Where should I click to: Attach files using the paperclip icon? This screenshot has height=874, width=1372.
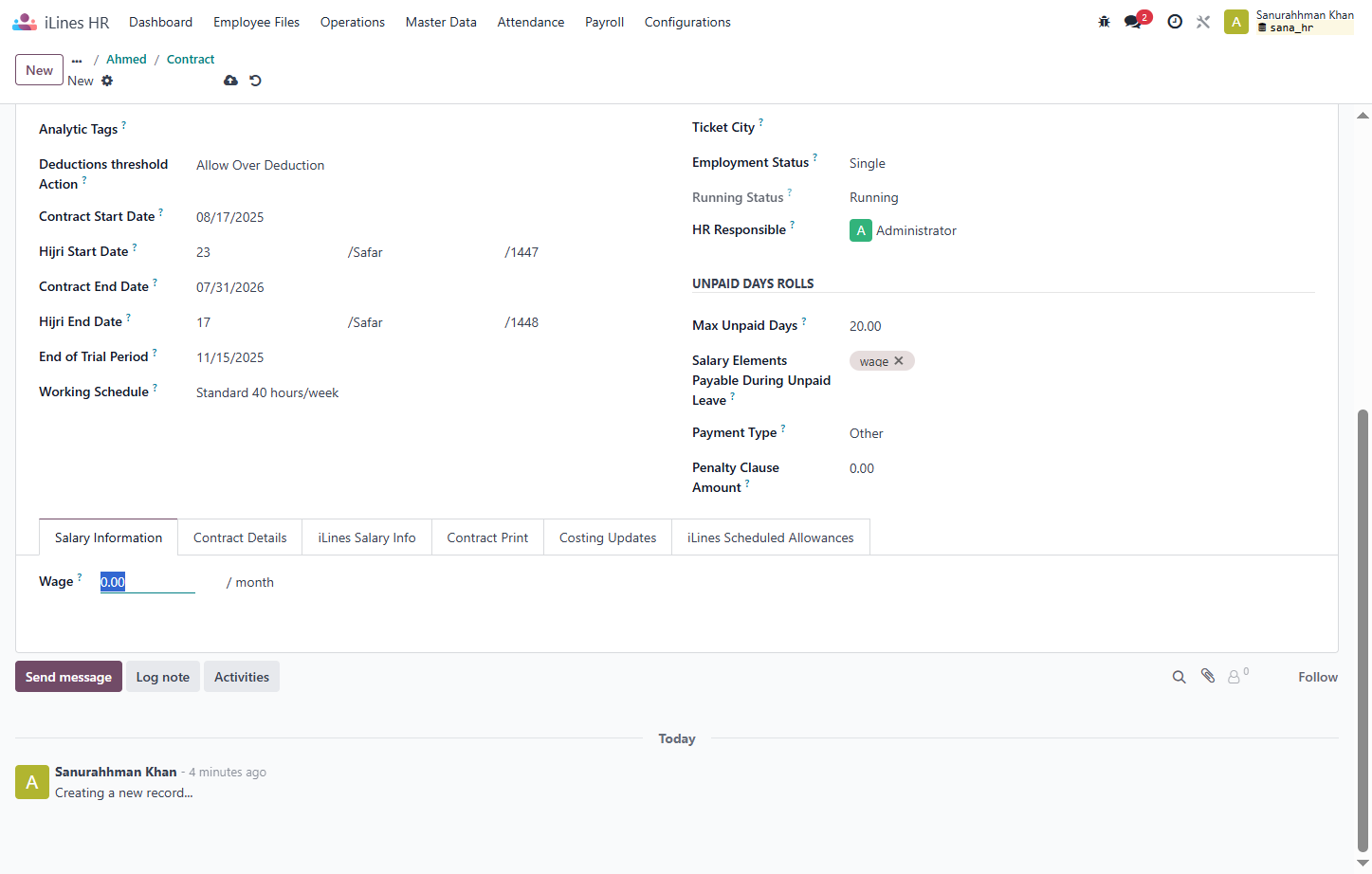point(1207,676)
